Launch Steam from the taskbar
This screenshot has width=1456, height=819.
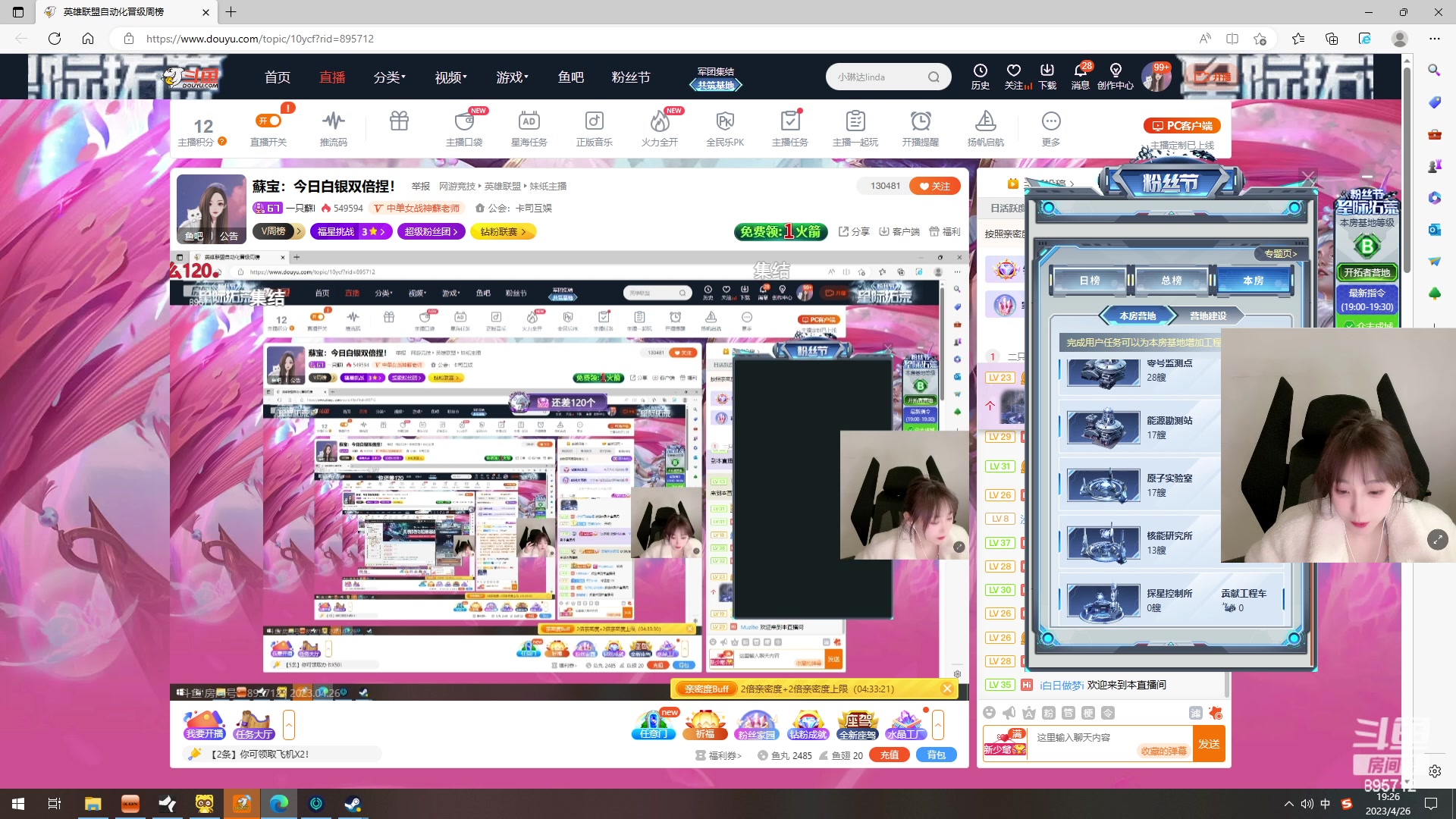pyautogui.click(x=353, y=804)
